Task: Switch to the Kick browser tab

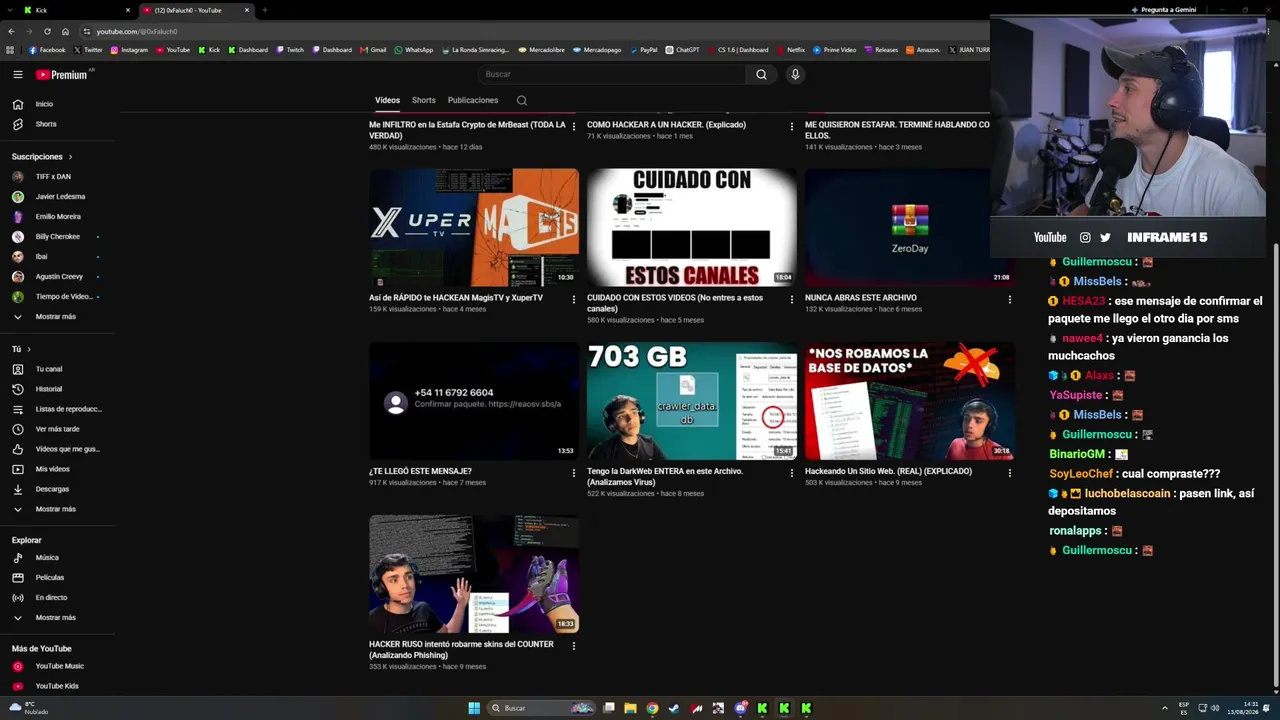Action: click(75, 10)
